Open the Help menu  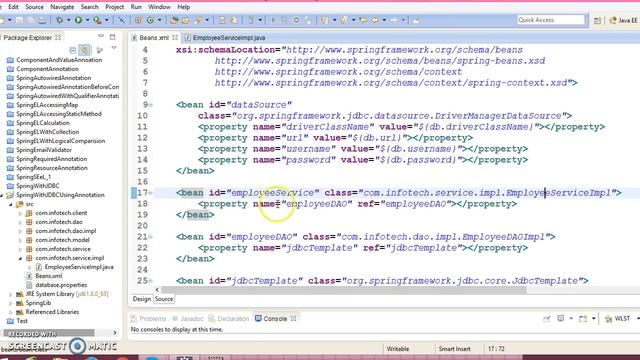pyautogui.click(x=183, y=7)
